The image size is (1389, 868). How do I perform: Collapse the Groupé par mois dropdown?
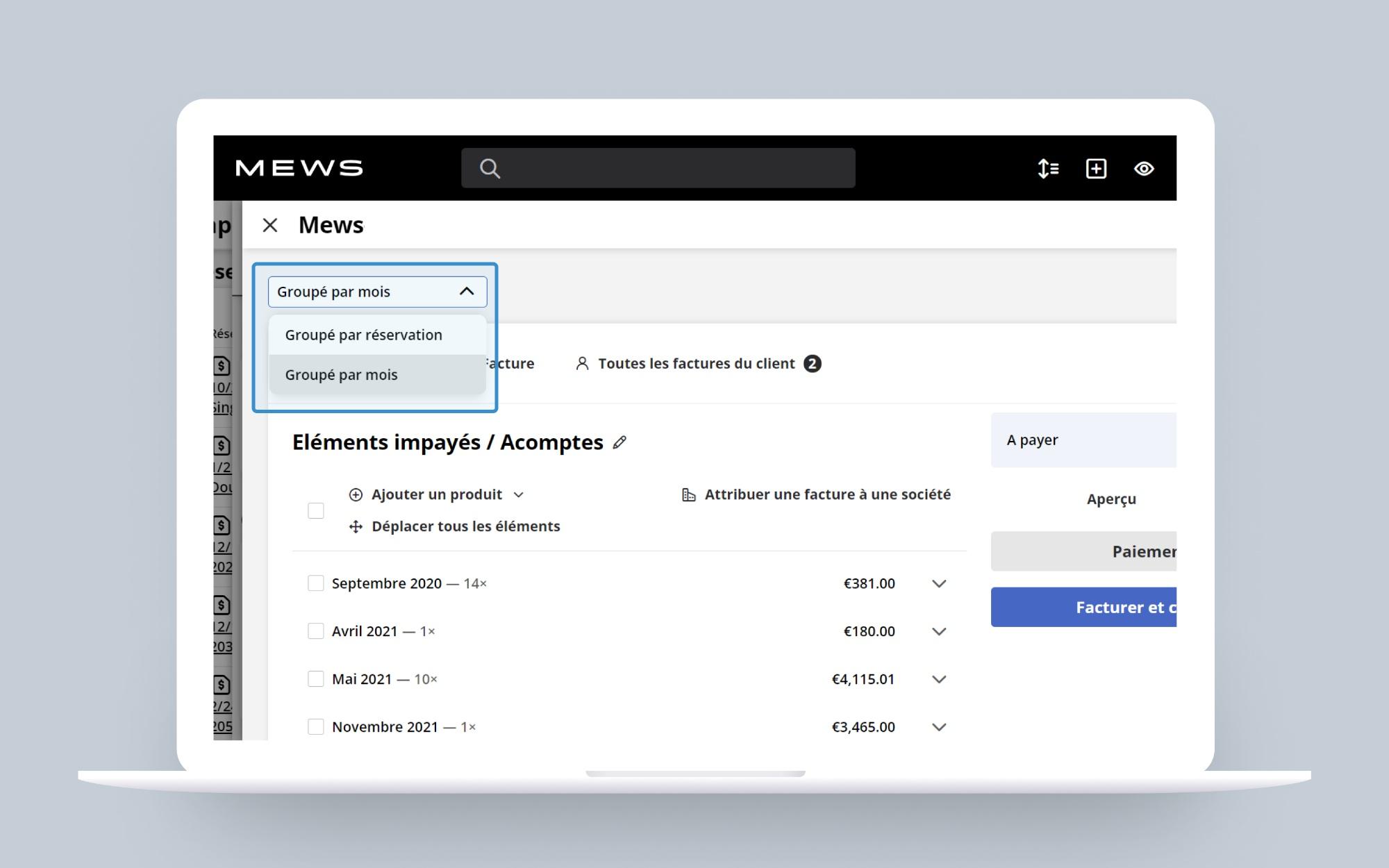[x=467, y=292]
